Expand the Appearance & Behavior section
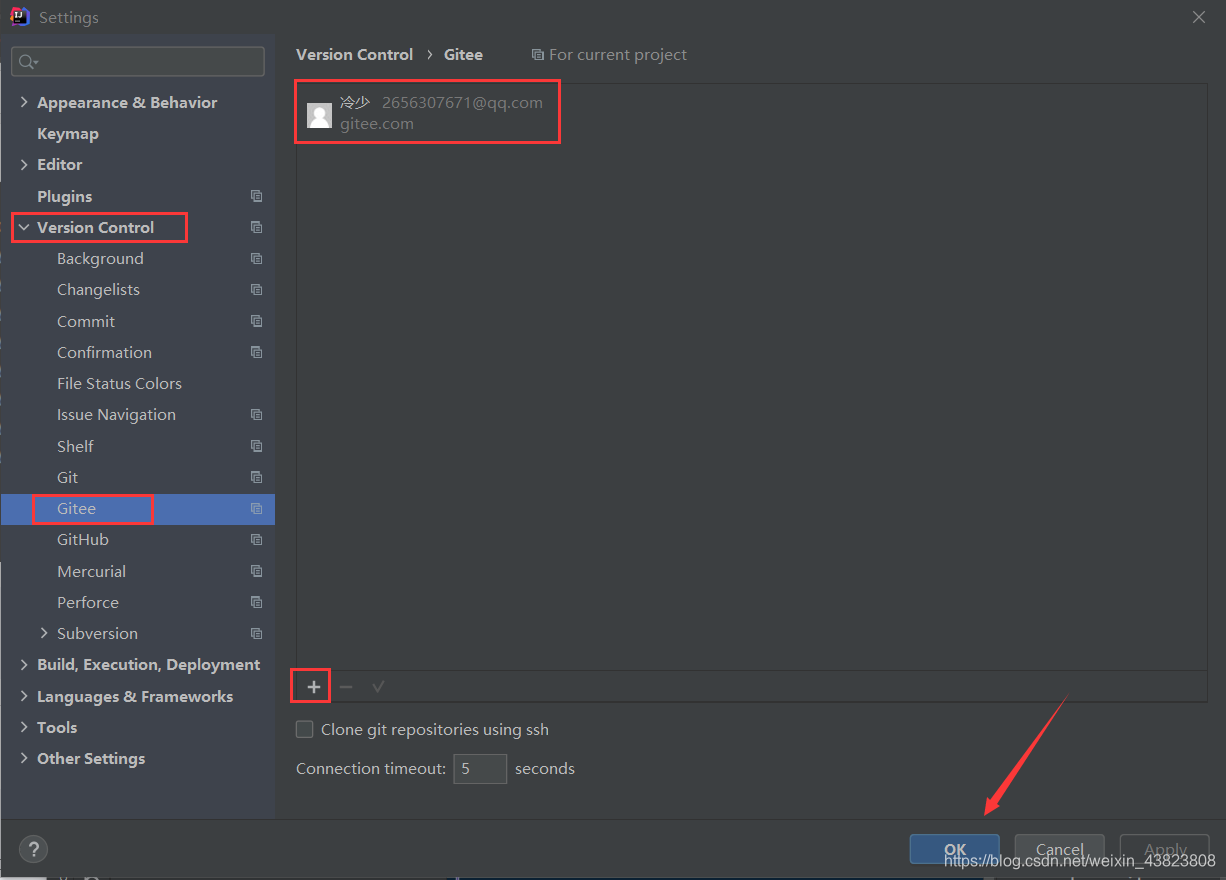 (x=24, y=102)
